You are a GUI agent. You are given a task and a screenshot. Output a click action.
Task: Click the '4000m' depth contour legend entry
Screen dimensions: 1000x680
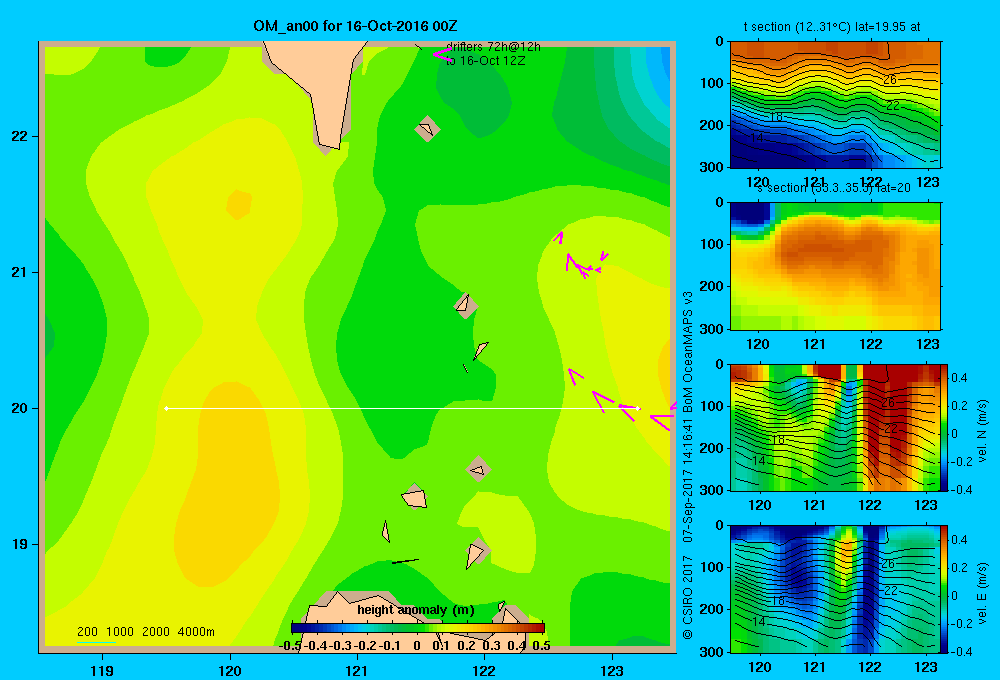196,632
